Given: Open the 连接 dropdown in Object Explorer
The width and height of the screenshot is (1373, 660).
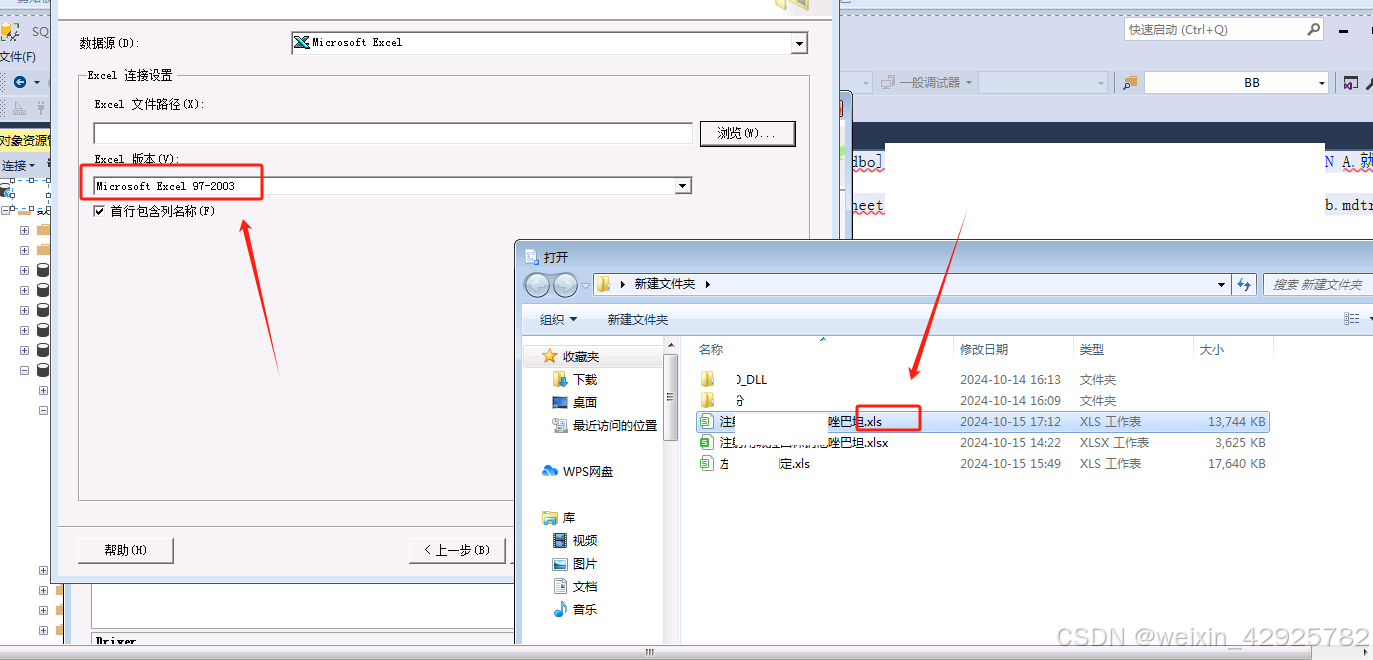Looking at the screenshot, I should coord(18,165).
